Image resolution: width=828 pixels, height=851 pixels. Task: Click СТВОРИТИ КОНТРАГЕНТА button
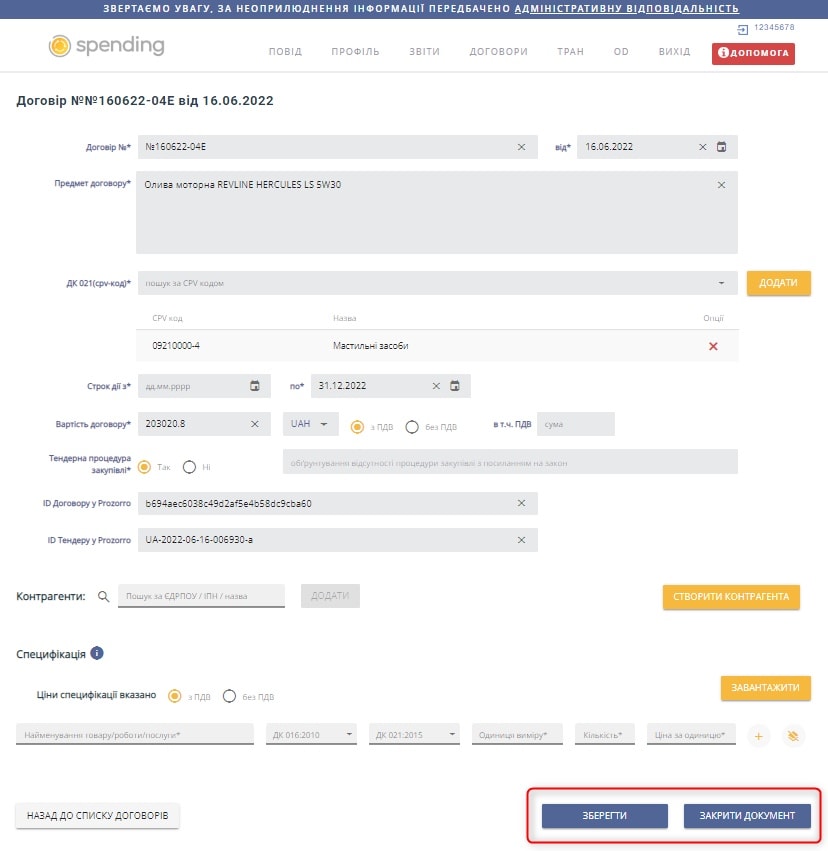(731, 596)
